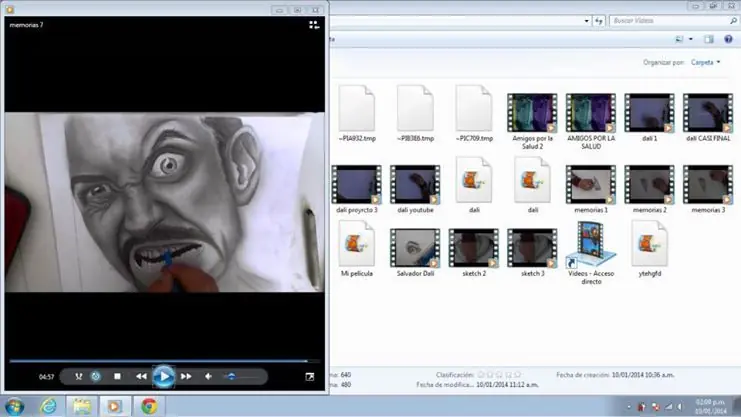Show hidden system tray icons arrow

[629, 407]
